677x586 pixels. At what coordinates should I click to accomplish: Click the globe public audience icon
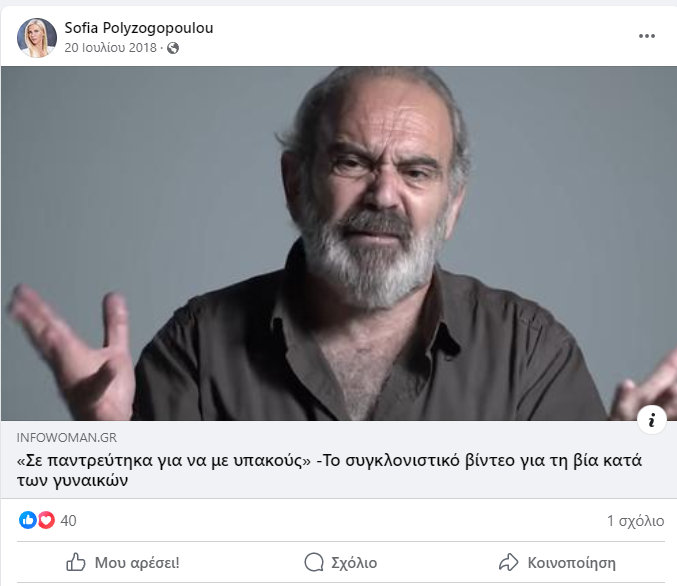[x=173, y=48]
